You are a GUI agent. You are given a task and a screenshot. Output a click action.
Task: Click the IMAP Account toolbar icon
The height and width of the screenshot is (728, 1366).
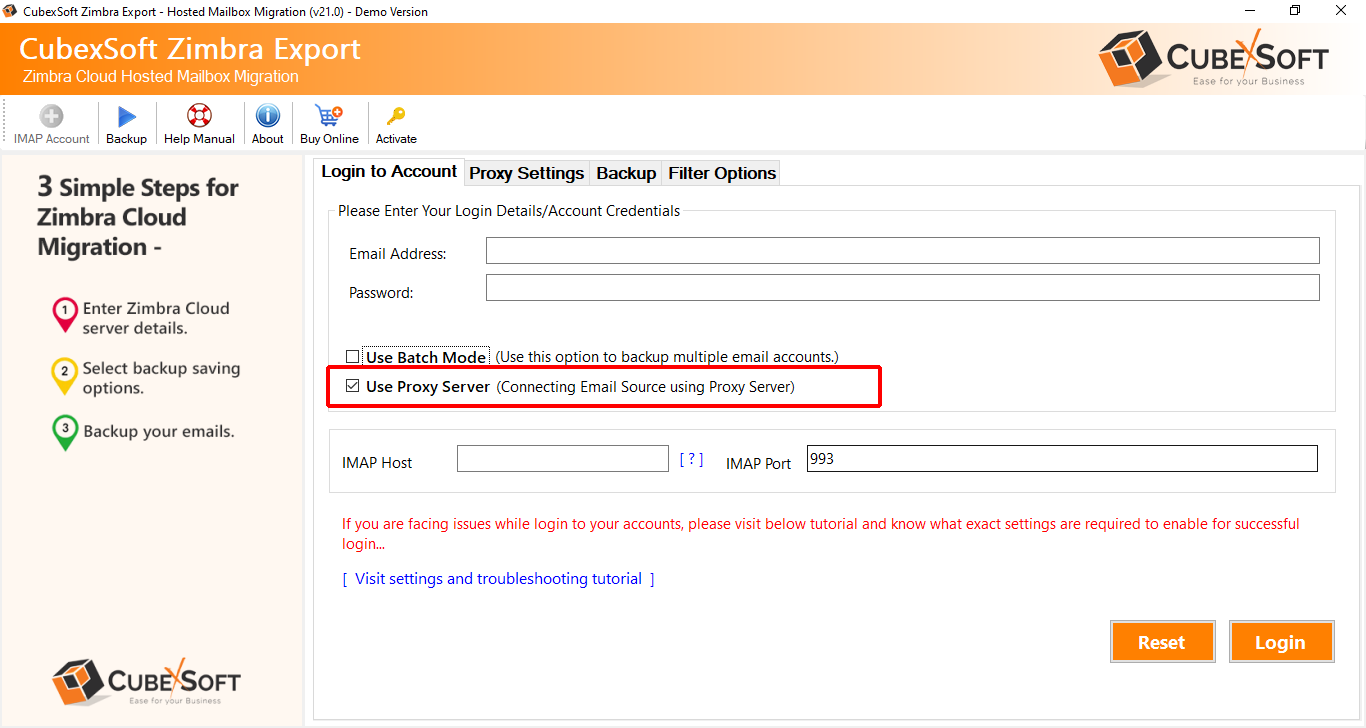[51, 116]
